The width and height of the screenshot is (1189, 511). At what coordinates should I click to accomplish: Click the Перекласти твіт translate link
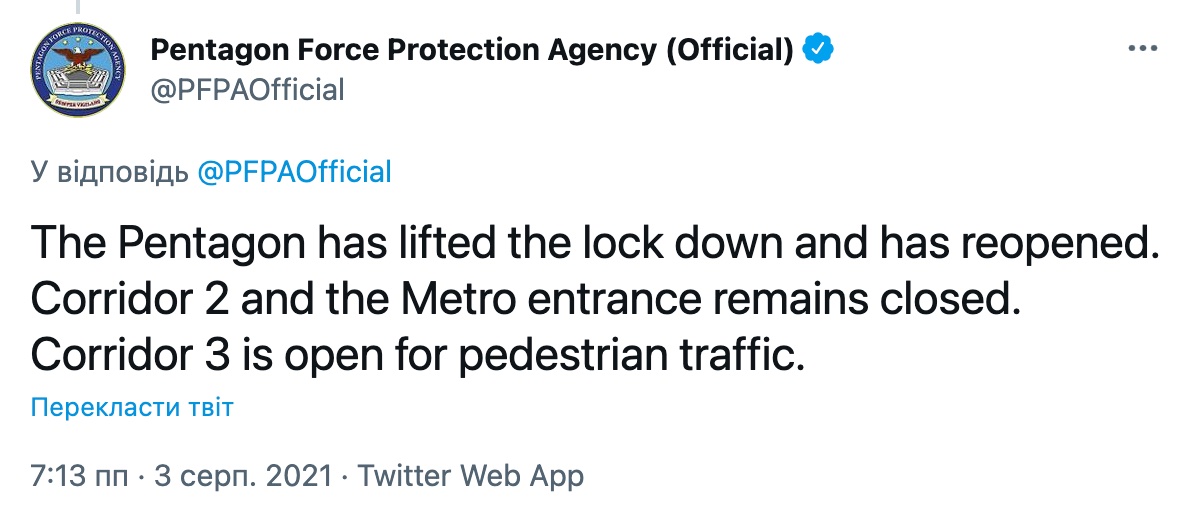point(133,407)
